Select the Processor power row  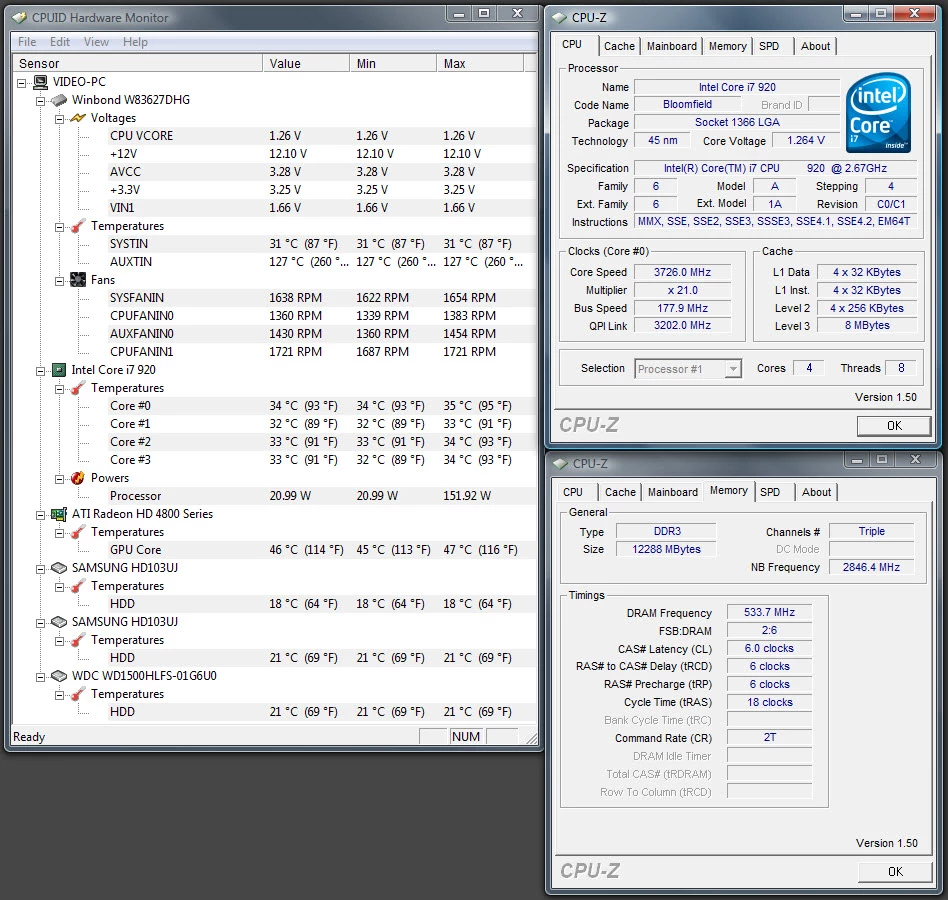coord(322,496)
